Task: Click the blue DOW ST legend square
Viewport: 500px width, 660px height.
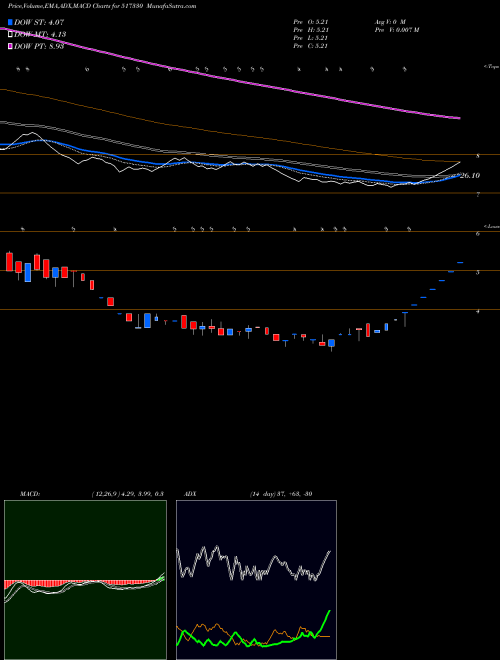Action: point(11,23)
